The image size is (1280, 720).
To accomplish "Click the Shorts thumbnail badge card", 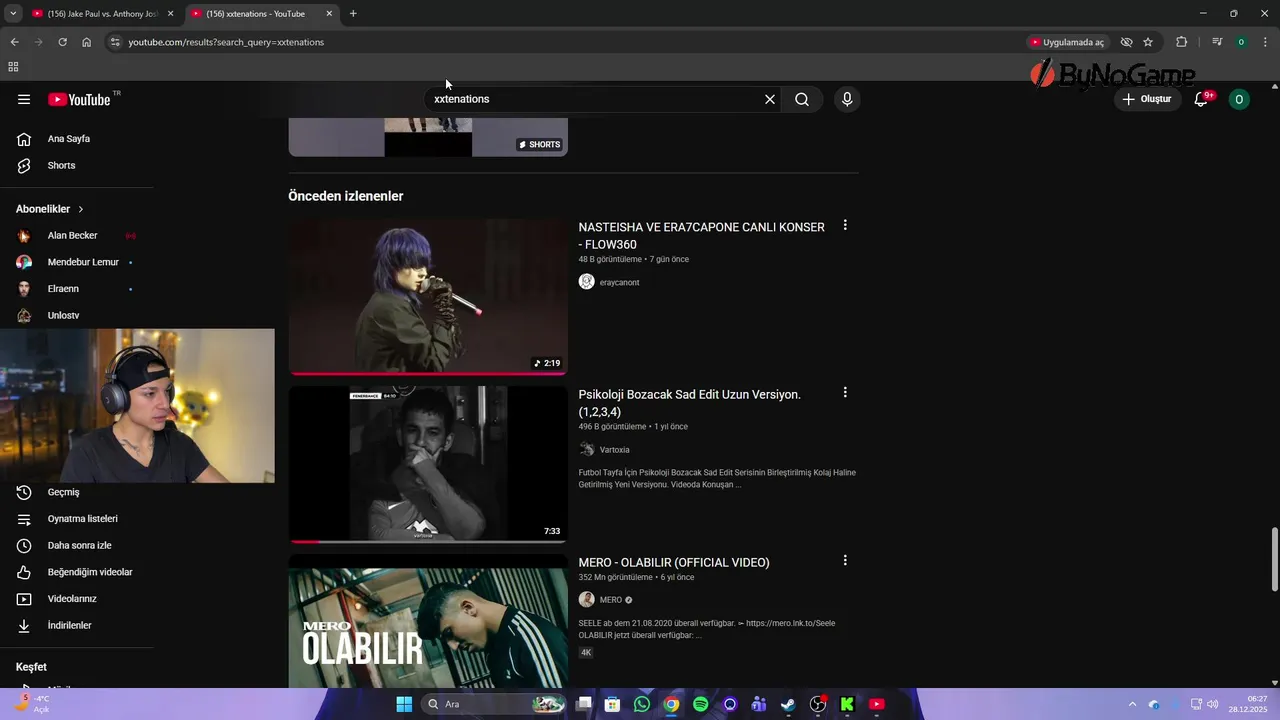I will click(428, 137).
